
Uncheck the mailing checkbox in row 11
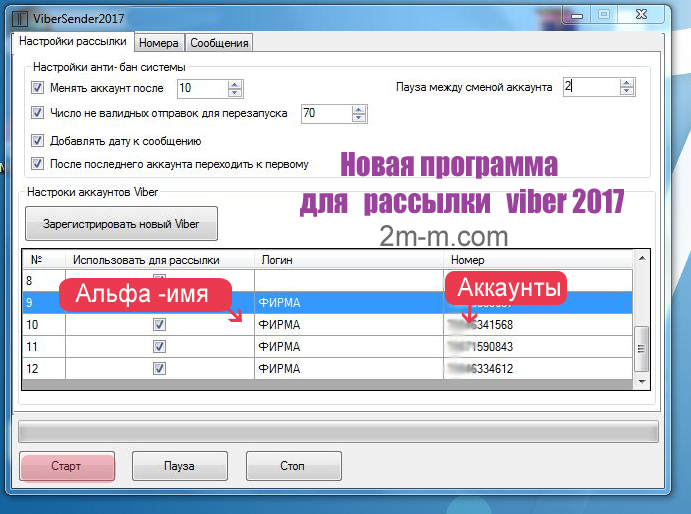click(159, 346)
